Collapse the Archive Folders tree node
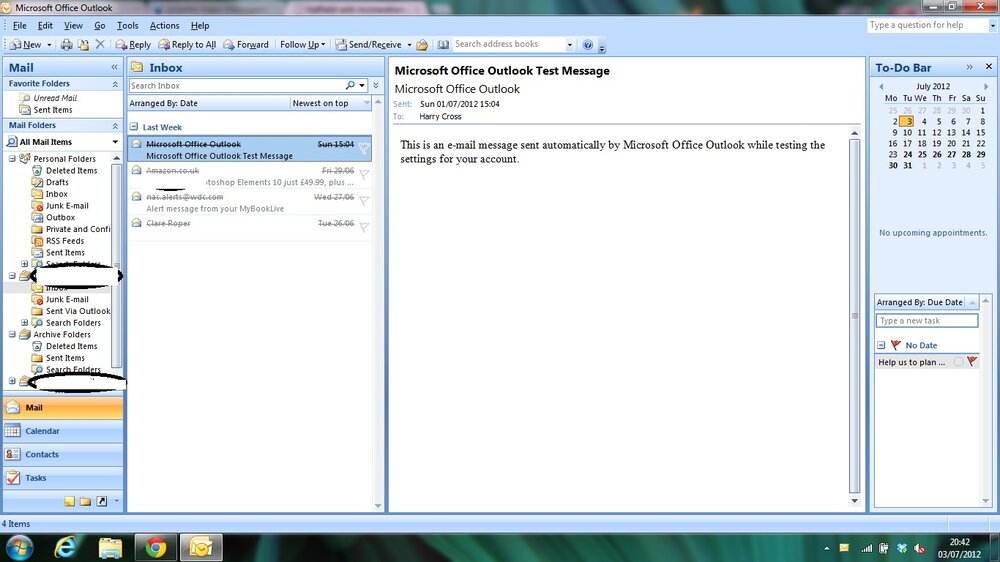Screen dimensions: 1000x562 12,334
